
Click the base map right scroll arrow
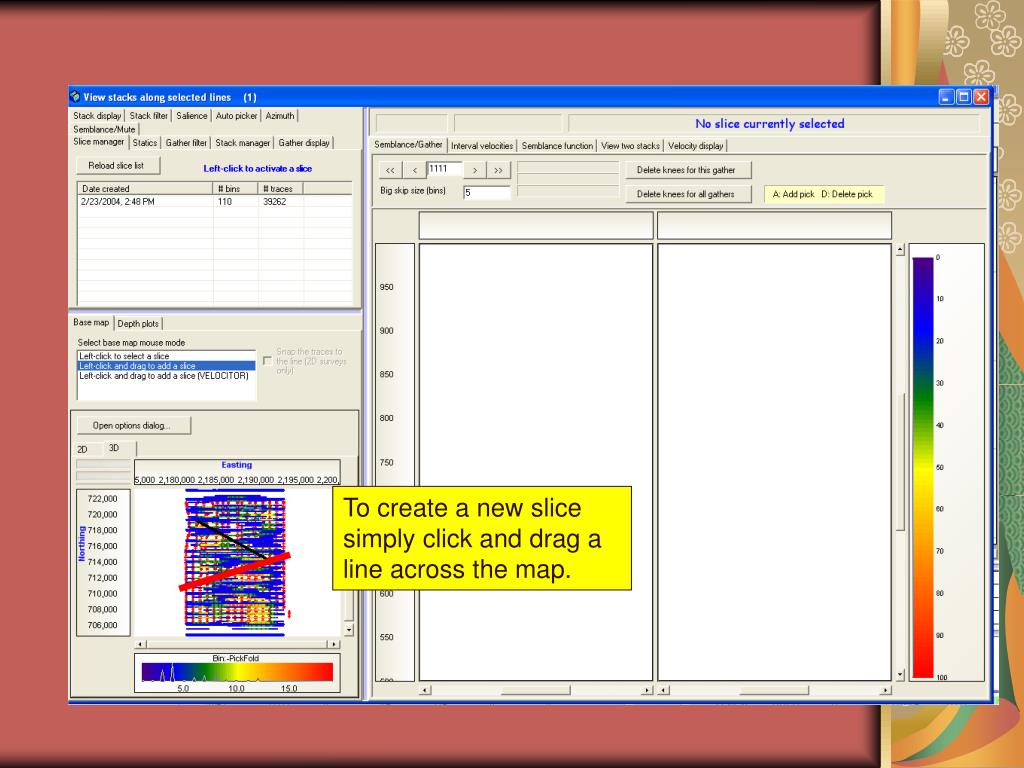334,644
